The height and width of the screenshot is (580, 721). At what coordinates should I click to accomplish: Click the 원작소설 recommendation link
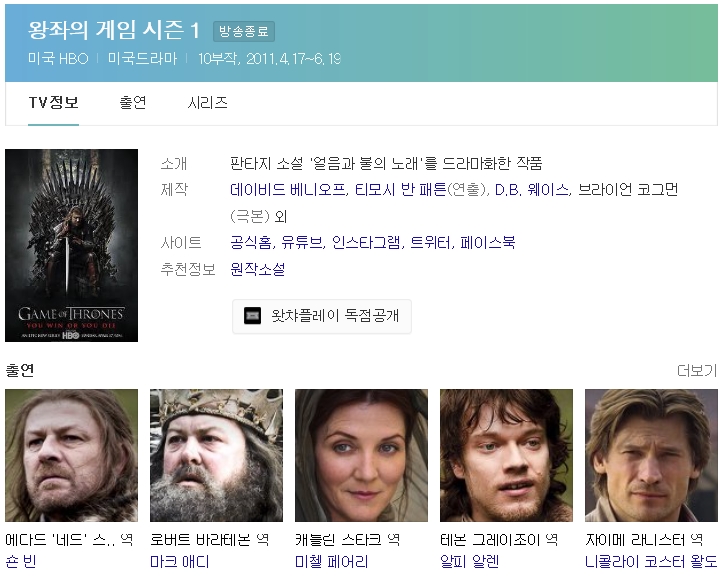(x=257, y=269)
